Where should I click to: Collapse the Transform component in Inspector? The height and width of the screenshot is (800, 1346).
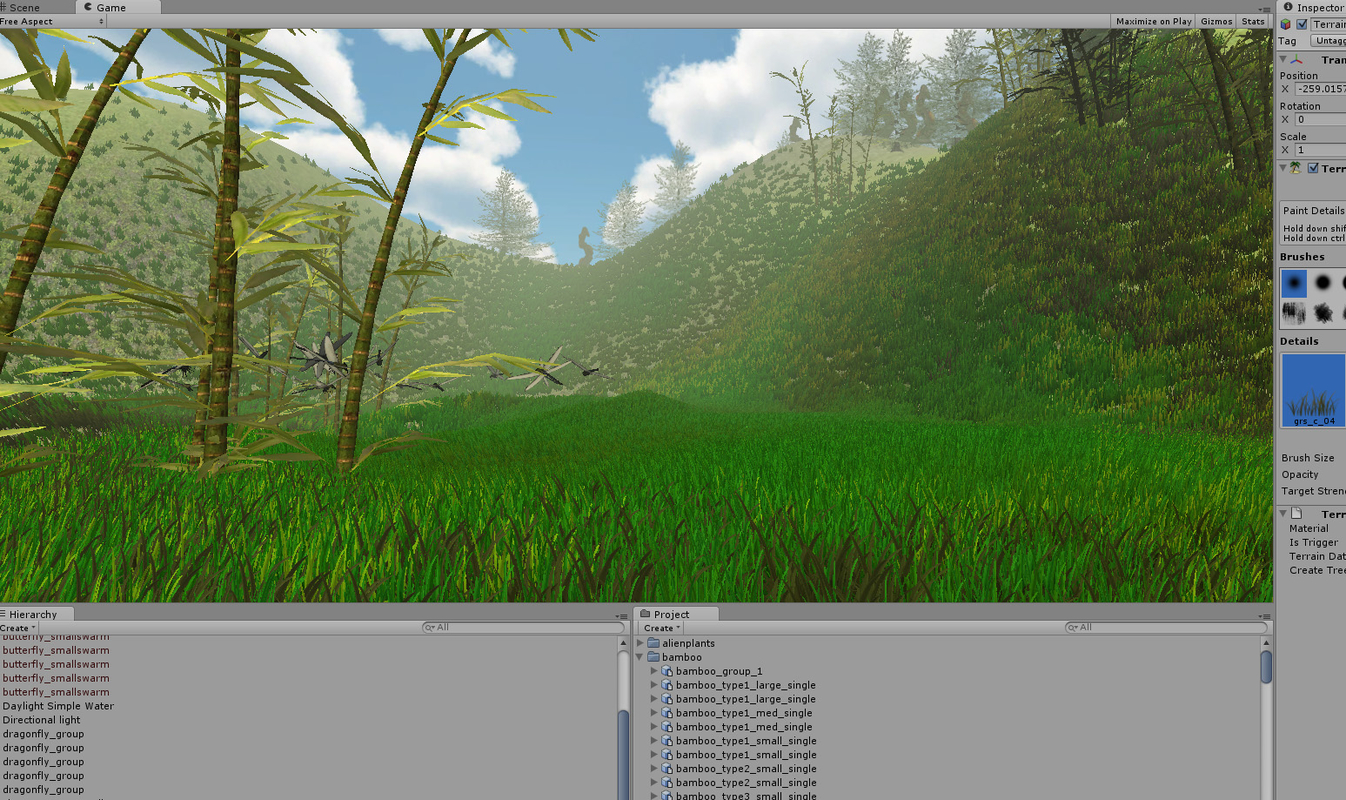(1283, 59)
